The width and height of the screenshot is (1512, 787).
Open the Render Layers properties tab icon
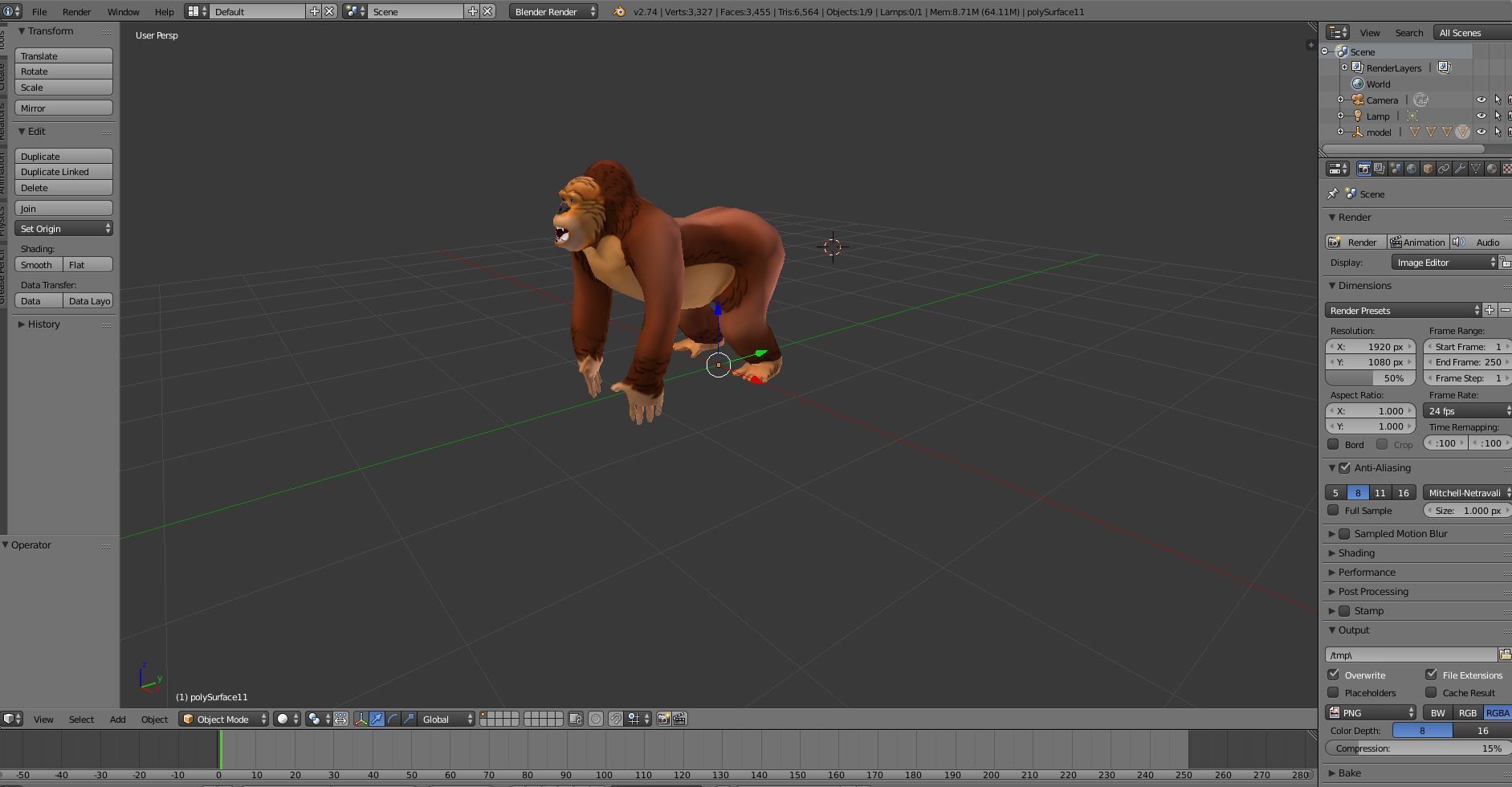click(1380, 169)
